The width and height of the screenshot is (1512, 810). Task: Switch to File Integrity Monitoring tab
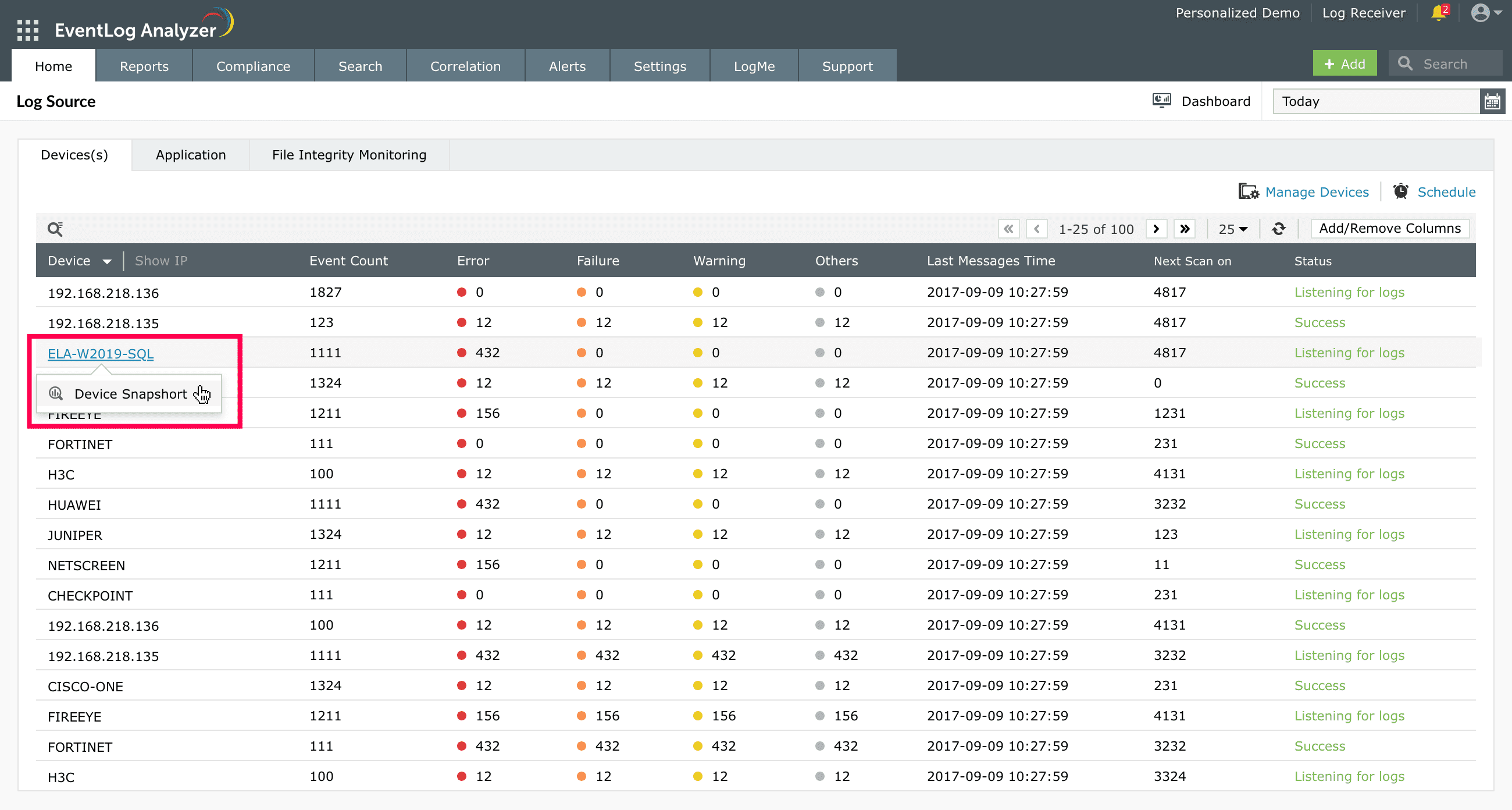pyautogui.click(x=348, y=155)
